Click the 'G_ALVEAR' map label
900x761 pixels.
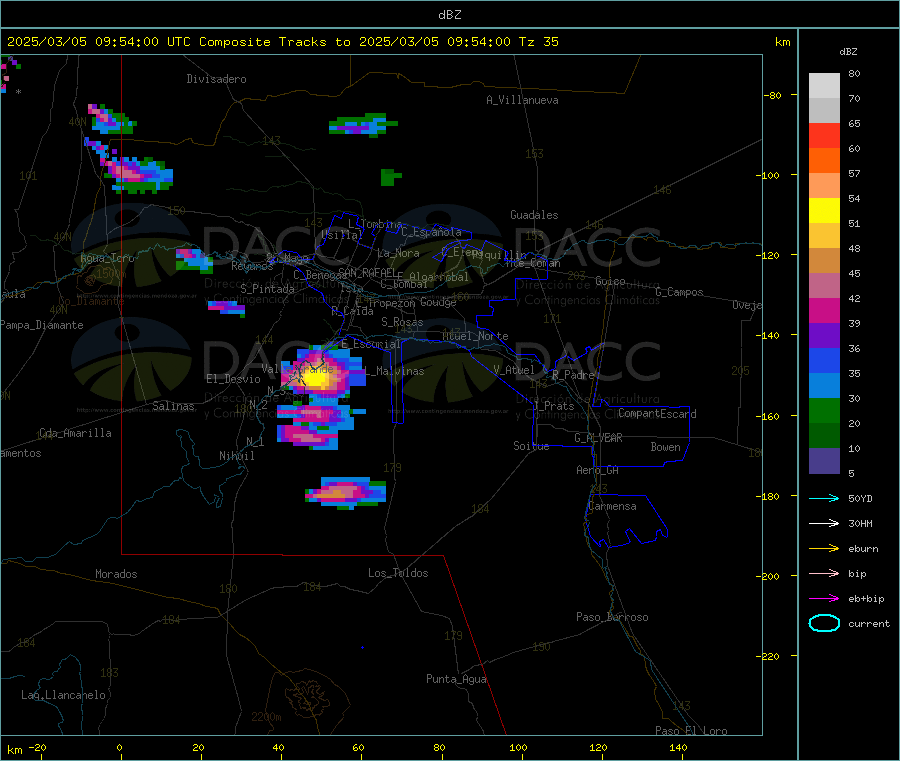(x=598, y=438)
